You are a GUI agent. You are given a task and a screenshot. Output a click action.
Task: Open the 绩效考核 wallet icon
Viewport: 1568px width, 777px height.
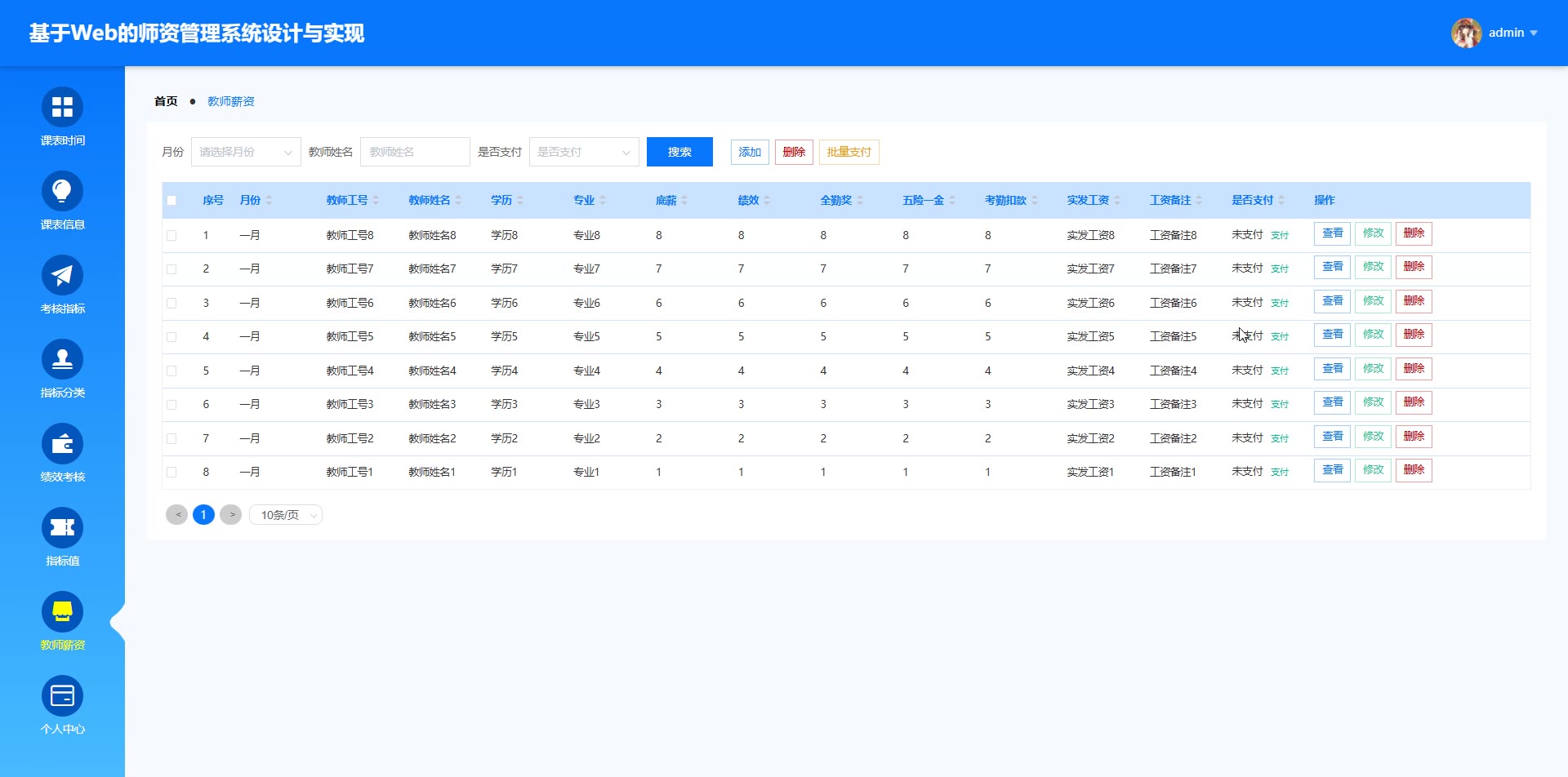pyautogui.click(x=62, y=444)
